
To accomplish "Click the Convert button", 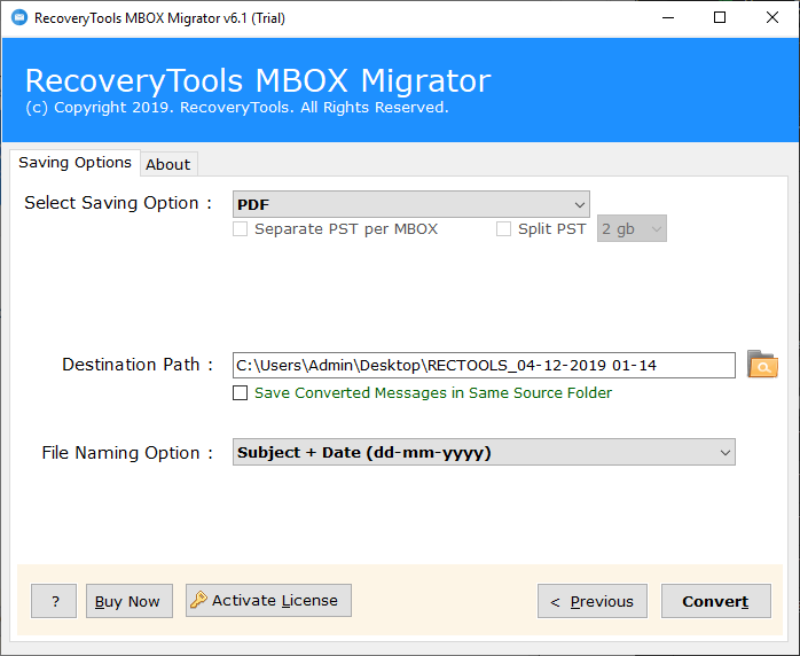I will pos(716,601).
